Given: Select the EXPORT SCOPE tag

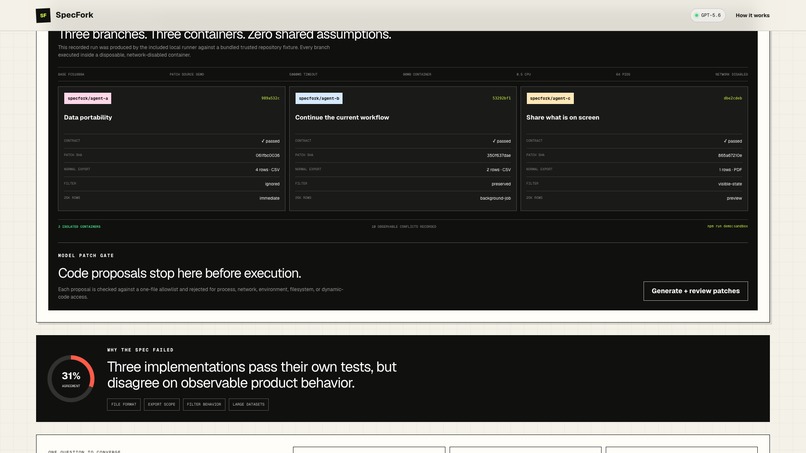Looking at the screenshot, I should coord(161,405).
